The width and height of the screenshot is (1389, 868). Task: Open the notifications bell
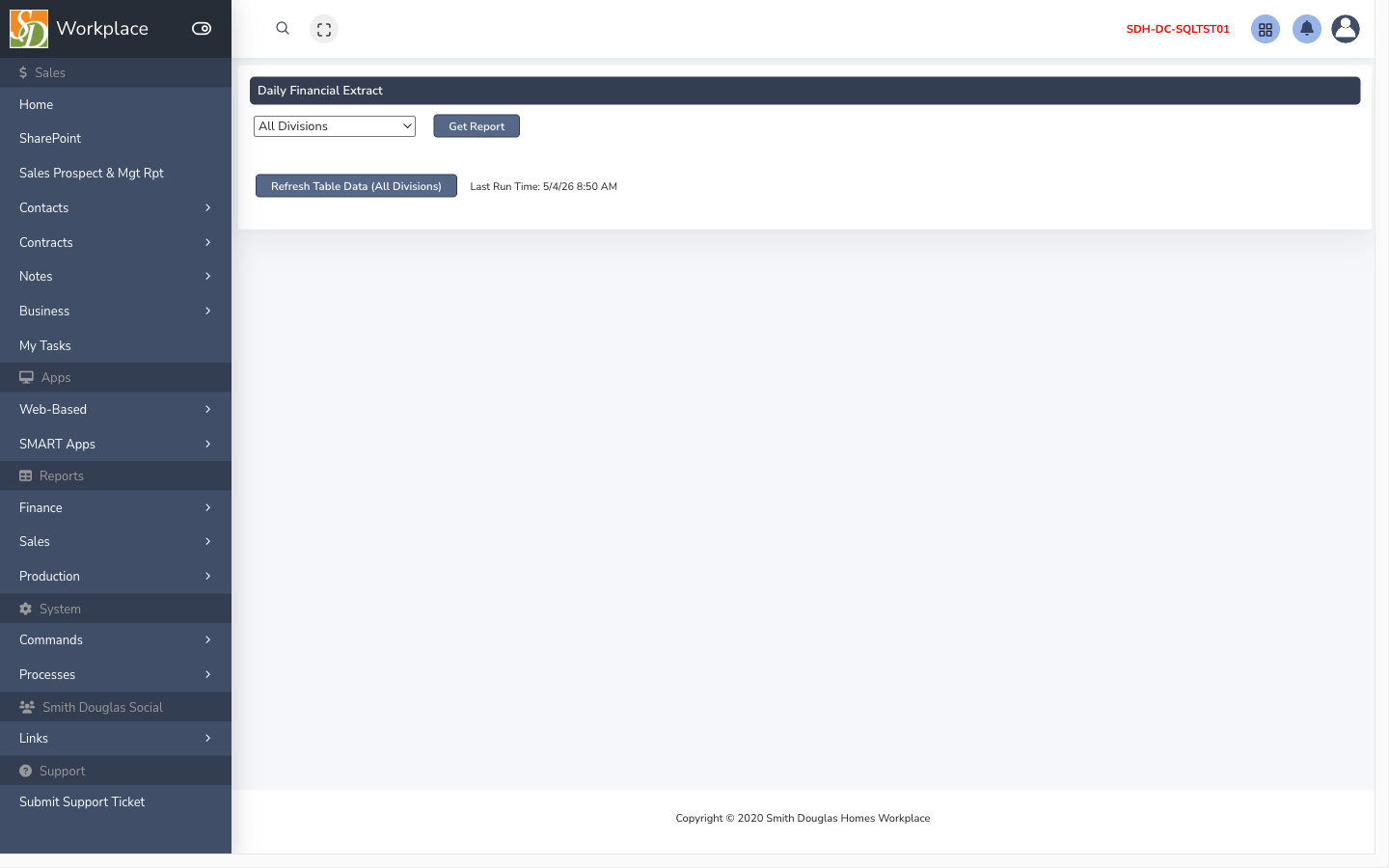1307,29
